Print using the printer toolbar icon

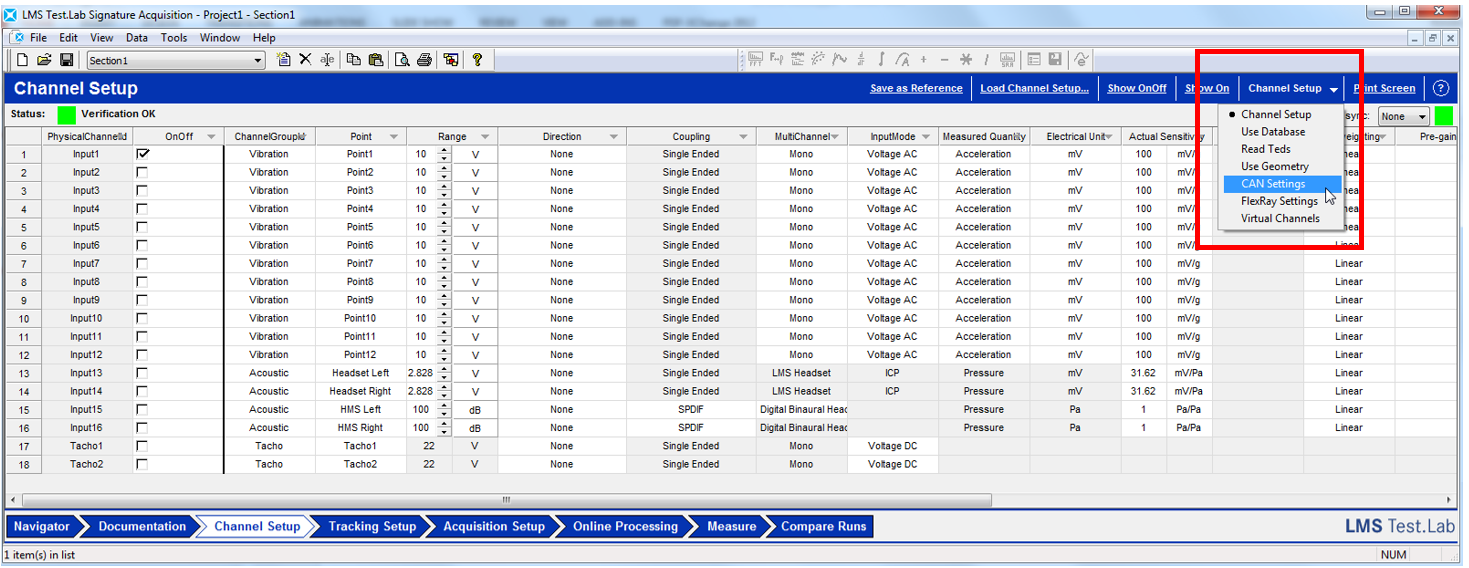pyautogui.click(x=424, y=60)
